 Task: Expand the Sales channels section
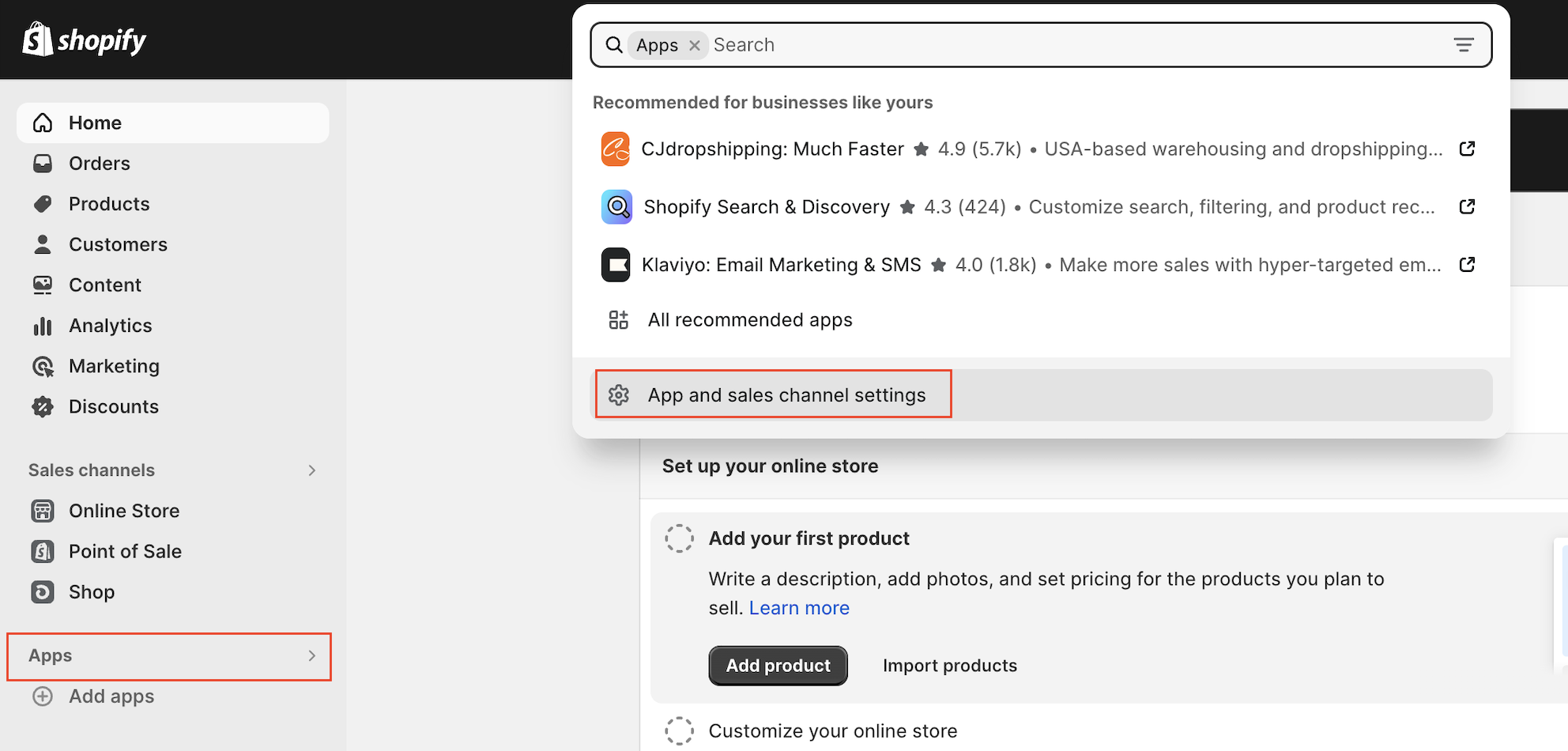coord(311,470)
